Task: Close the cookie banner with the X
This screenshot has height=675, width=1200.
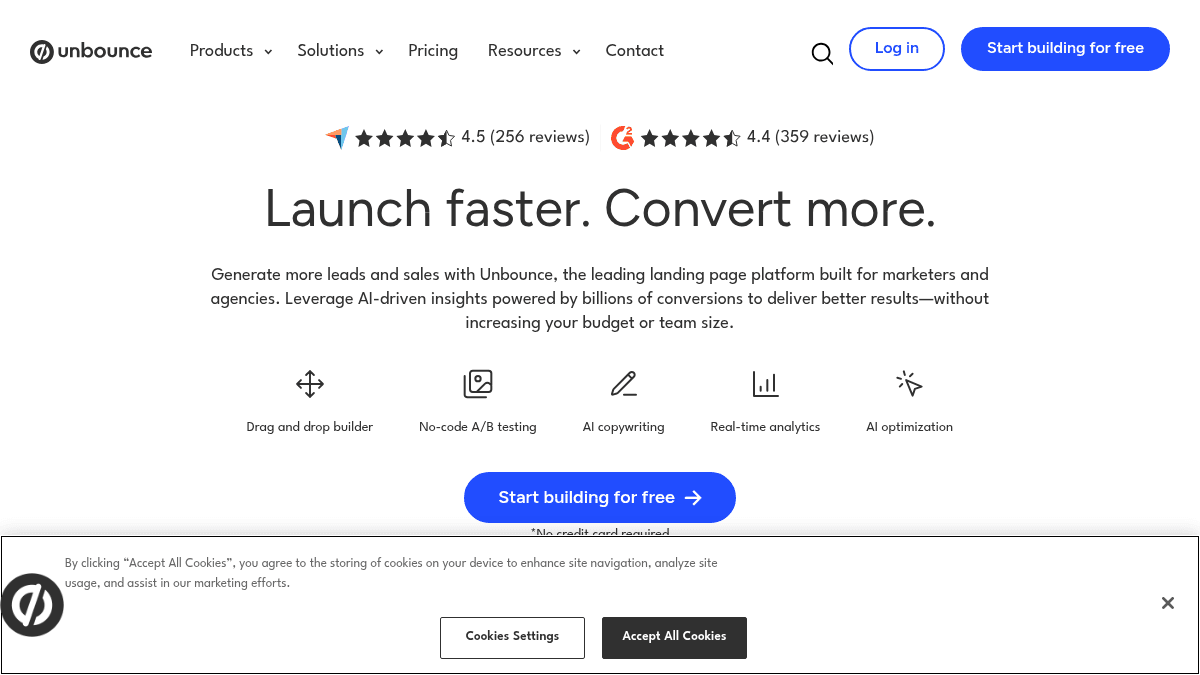Action: pos(1167,603)
